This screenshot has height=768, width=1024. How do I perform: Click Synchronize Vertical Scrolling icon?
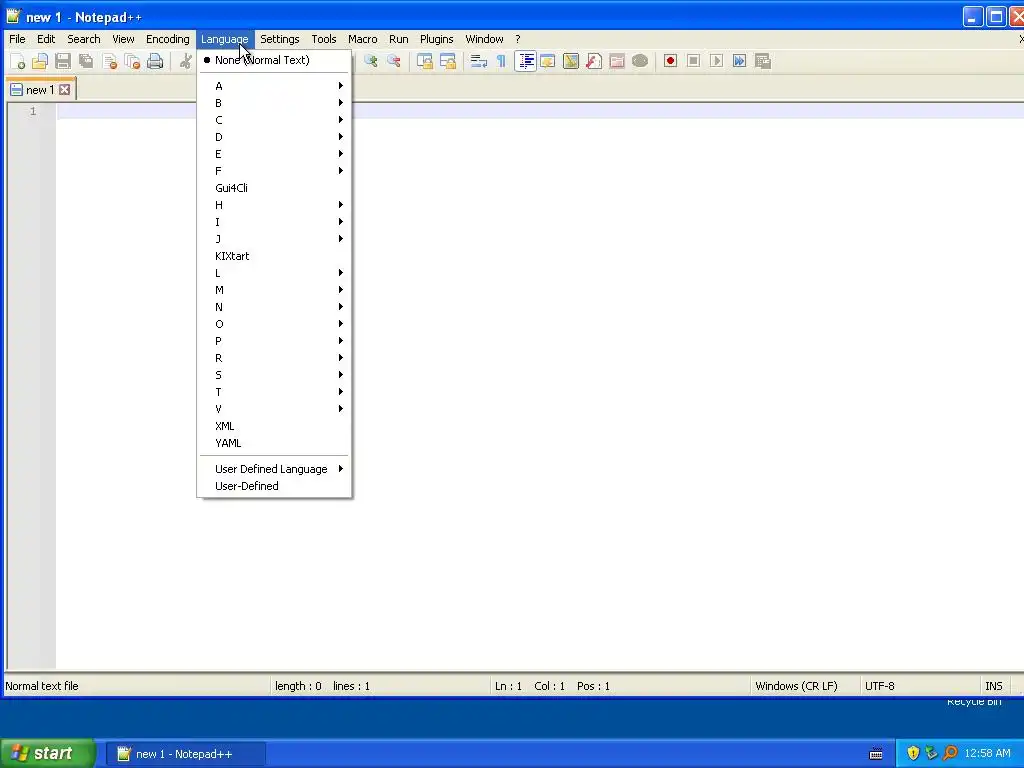[x=424, y=61]
